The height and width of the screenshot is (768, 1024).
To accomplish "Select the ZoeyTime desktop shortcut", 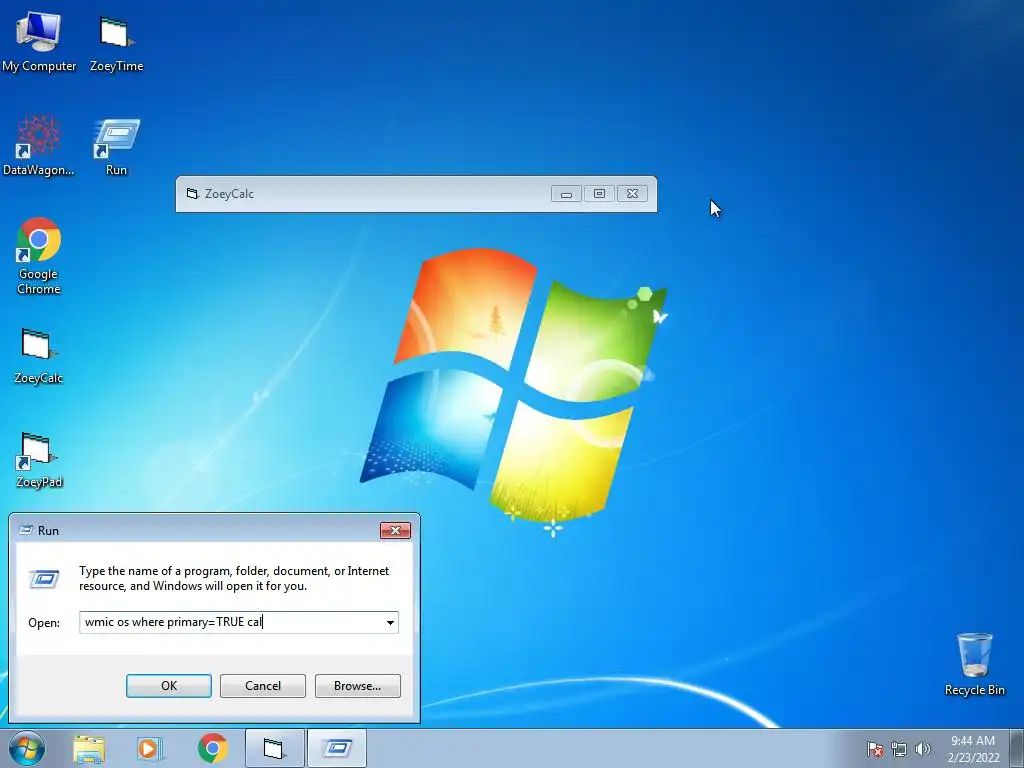I will [x=116, y=42].
